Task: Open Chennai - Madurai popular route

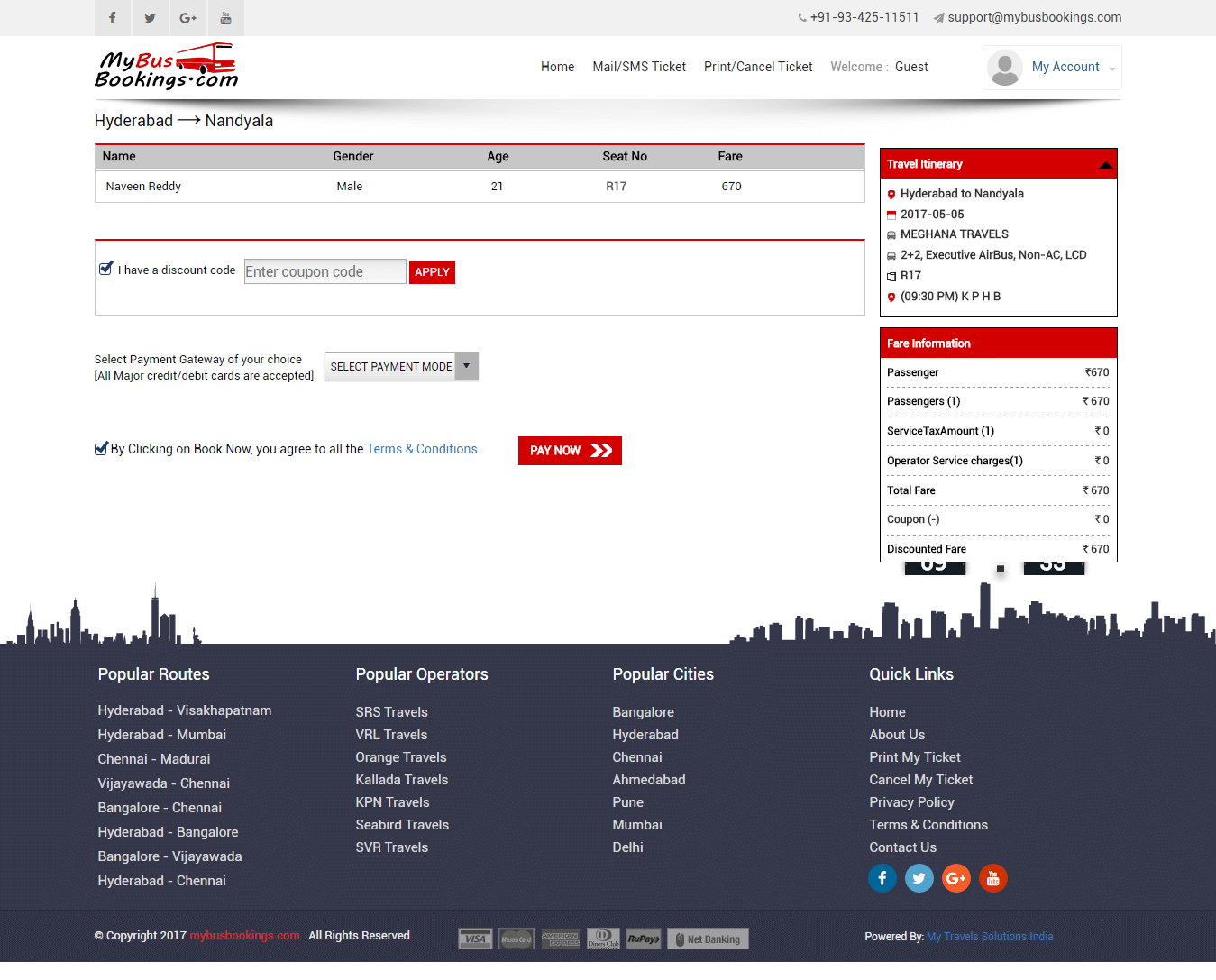Action: point(154,759)
